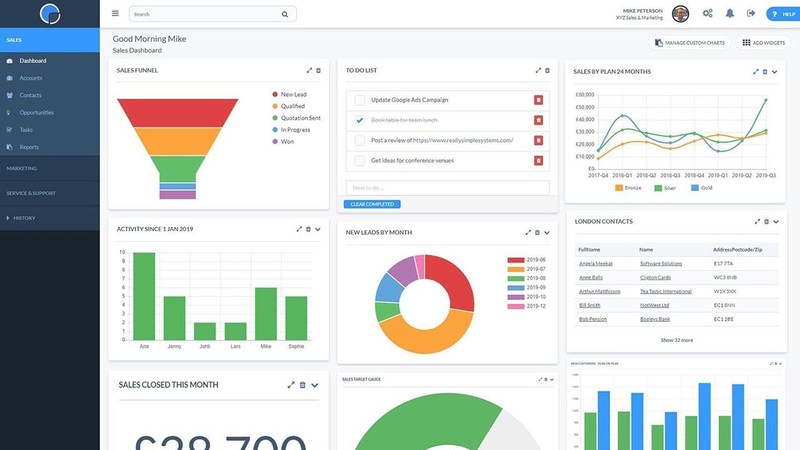This screenshot has height=450, width=800.
Task: Expand the Sales Funnel widget
Action: [x=309, y=70]
